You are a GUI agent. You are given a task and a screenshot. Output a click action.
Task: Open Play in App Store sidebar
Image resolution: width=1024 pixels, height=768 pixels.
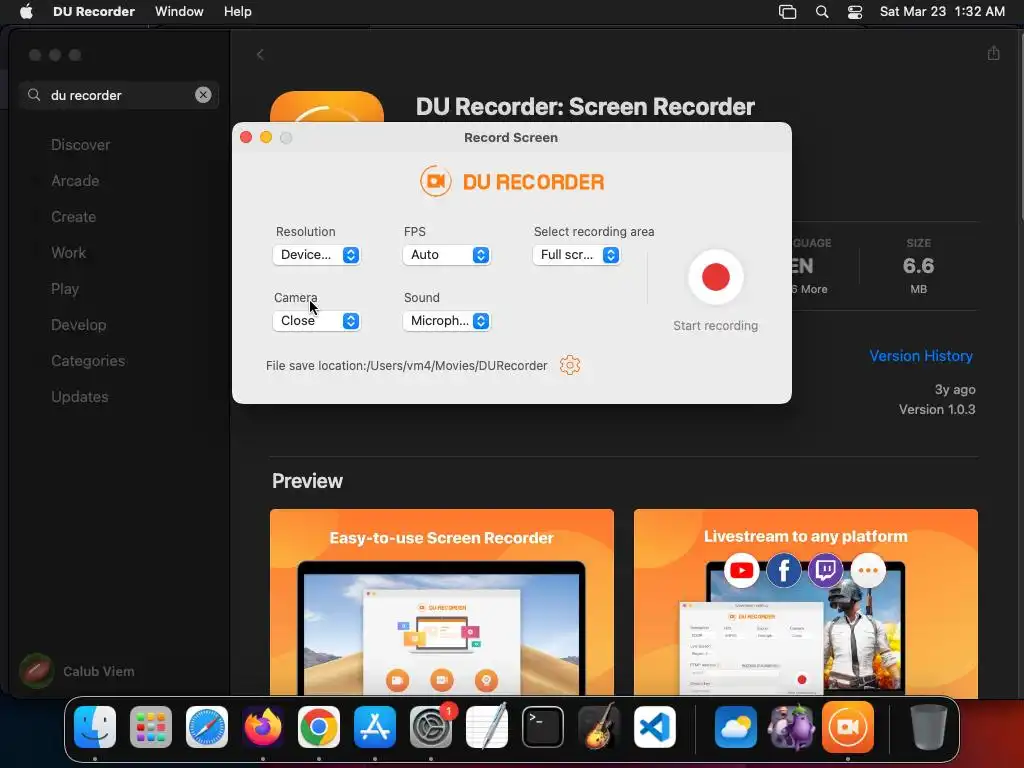click(65, 289)
